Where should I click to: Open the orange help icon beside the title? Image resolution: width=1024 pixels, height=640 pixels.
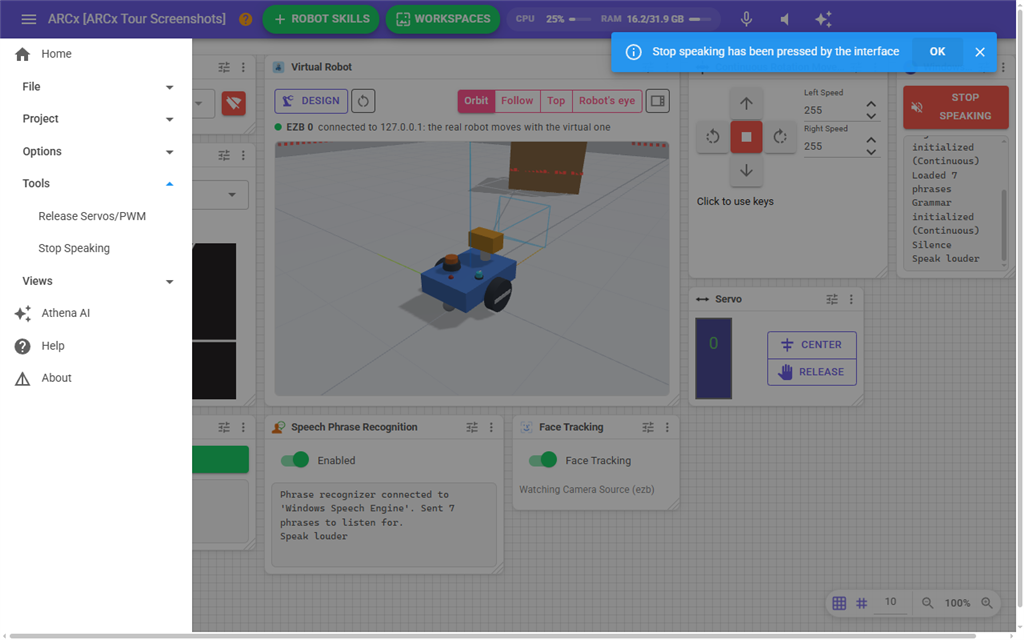click(x=246, y=19)
